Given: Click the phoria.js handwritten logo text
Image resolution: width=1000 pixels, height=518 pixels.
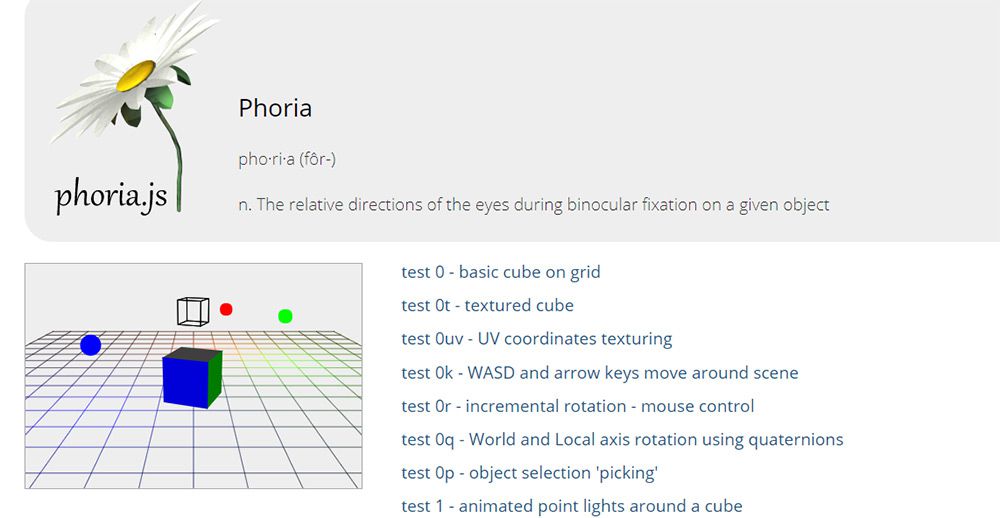Looking at the screenshot, I should tap(111, 195).
